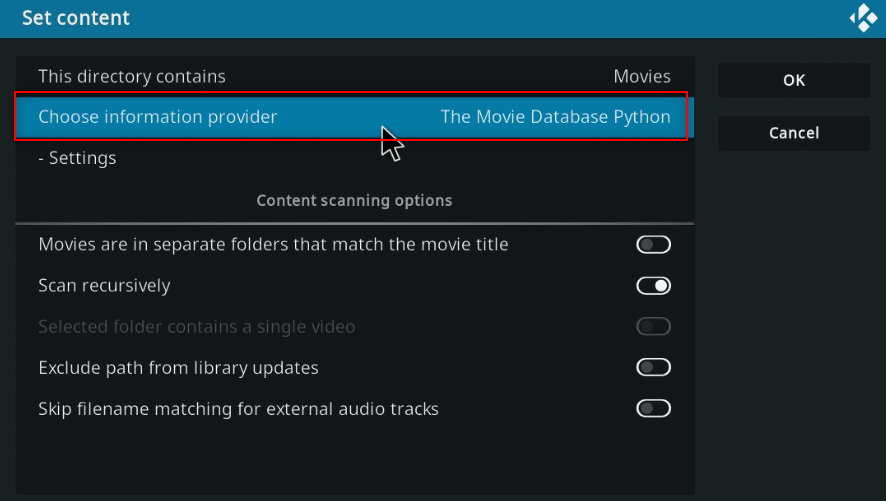The height and width of the screenshot is (501, 886).
Task: Change 'This directory contains' Movies setting
Action: point(355,76)
